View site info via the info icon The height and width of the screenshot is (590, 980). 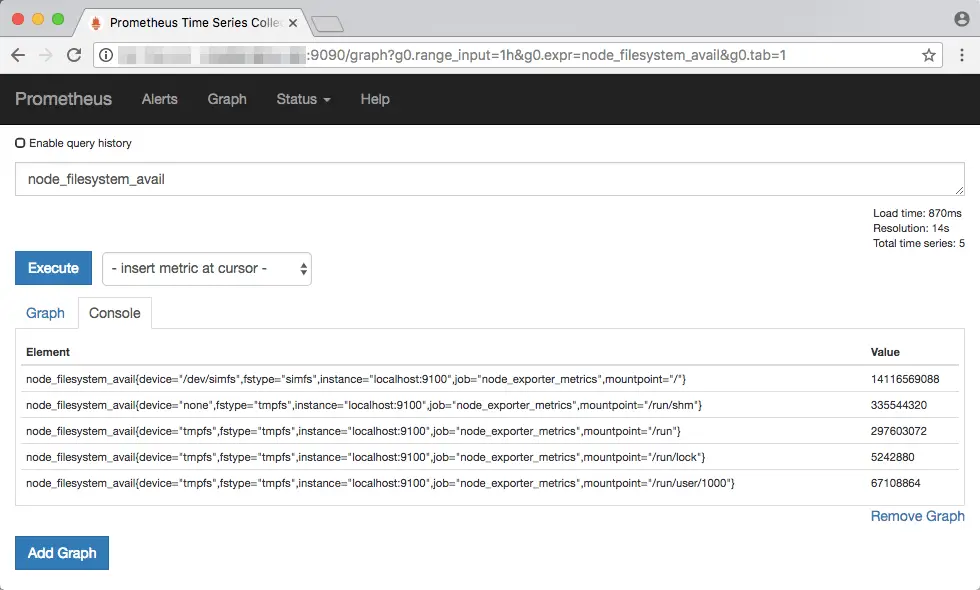106,55
